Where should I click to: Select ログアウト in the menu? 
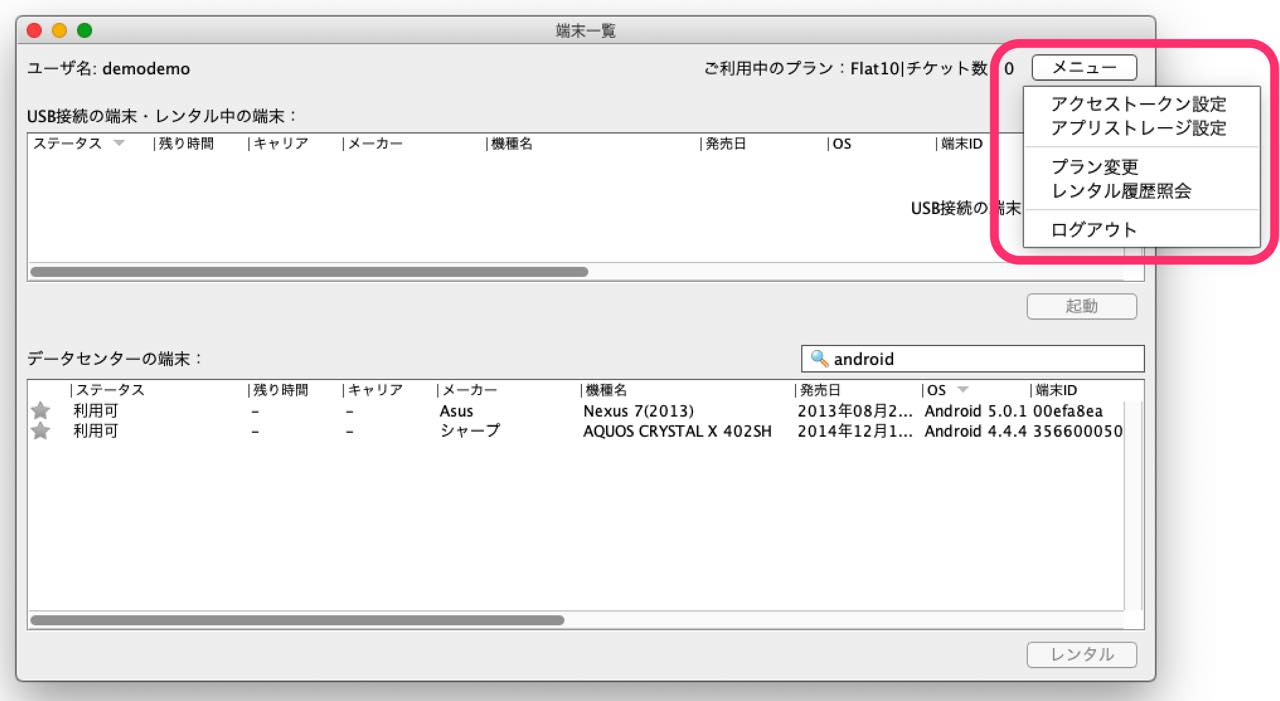(x=1094, y=230)
